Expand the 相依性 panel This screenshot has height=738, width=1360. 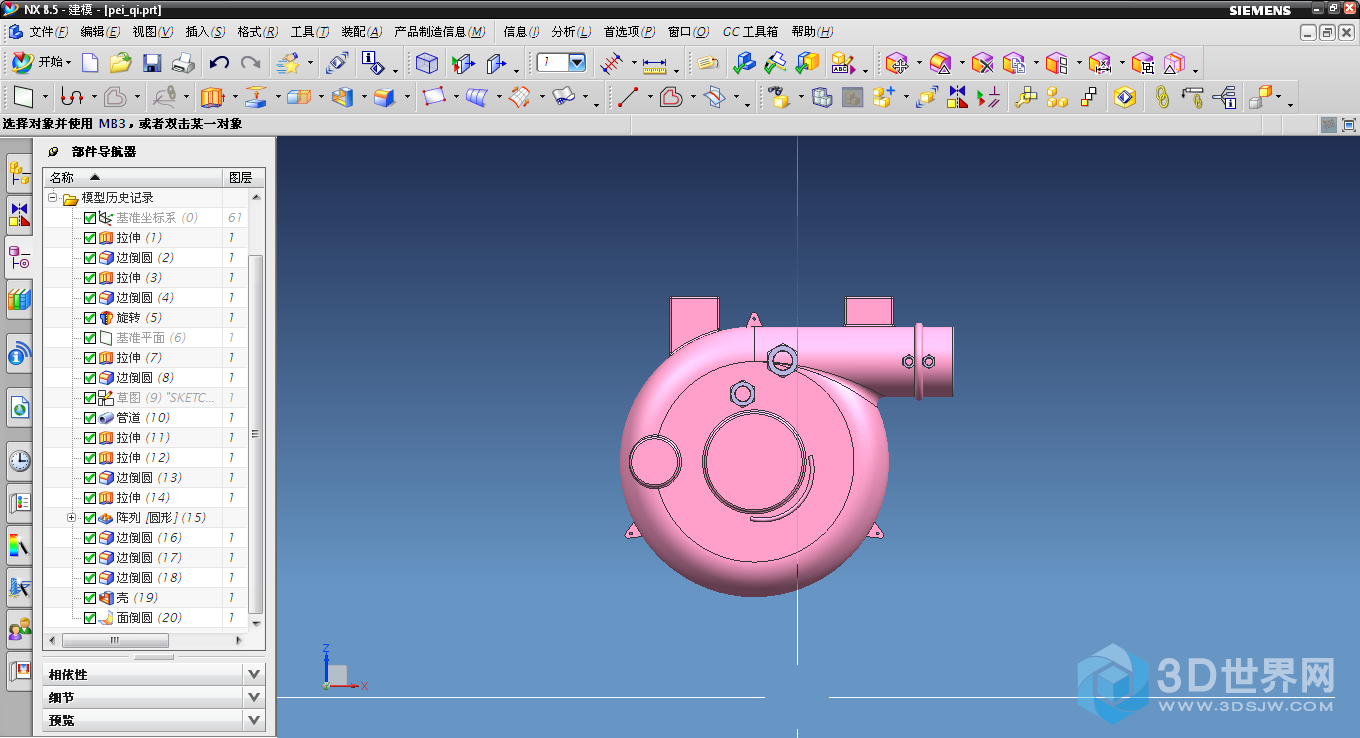254,674
